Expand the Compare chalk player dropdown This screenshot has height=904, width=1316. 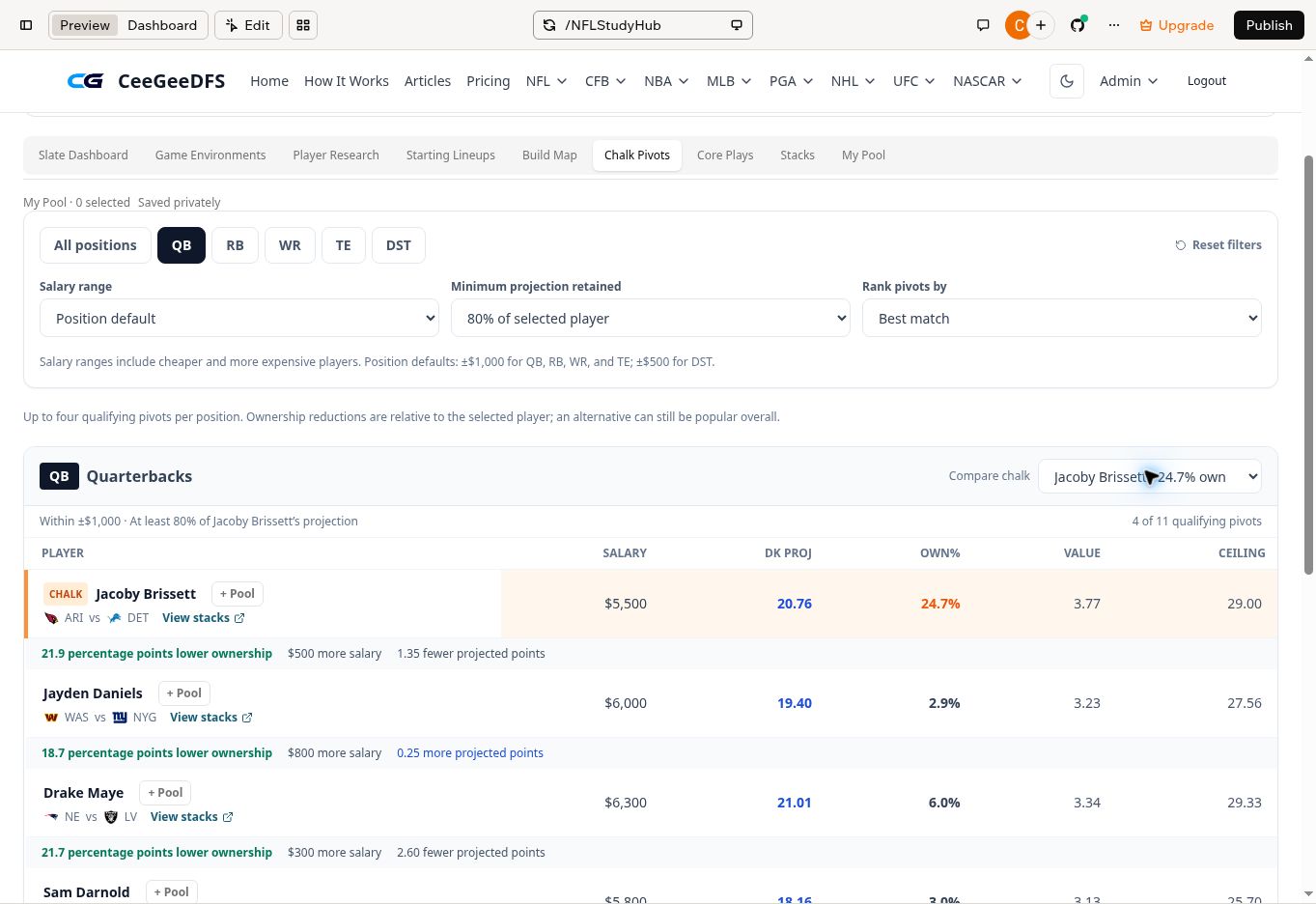point(1149,476)
